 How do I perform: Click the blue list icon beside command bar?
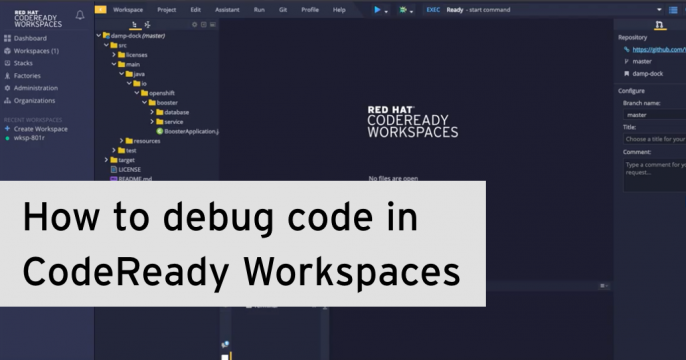pos(673,10)
